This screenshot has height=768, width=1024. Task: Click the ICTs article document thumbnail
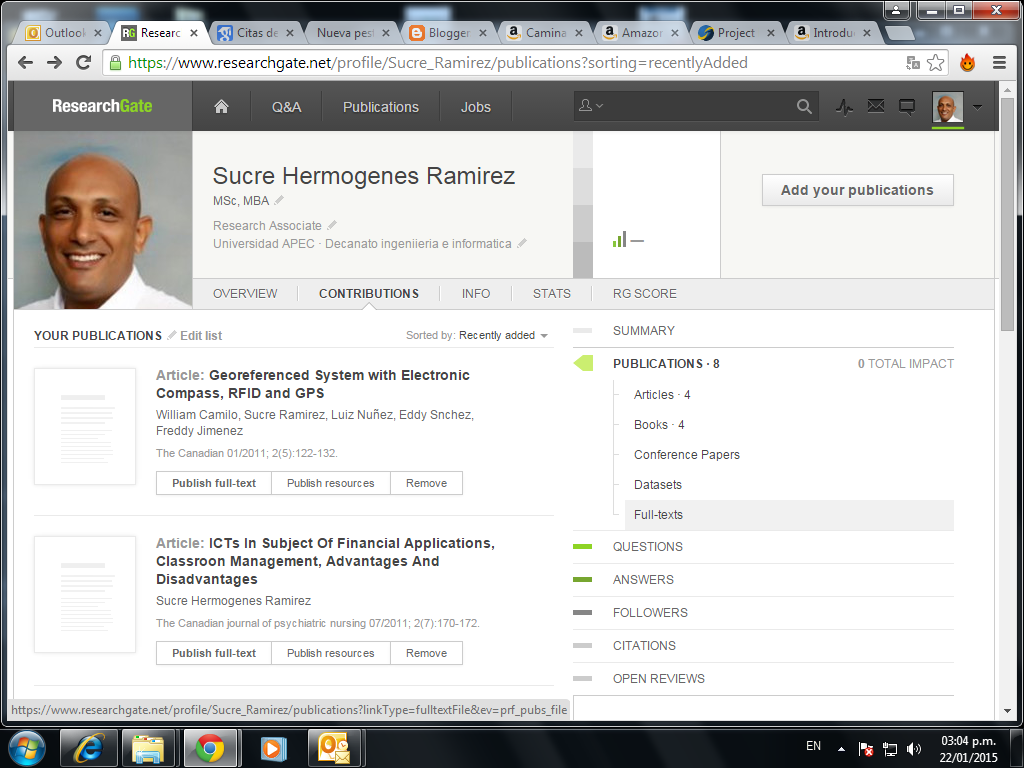tap(85, 594)
